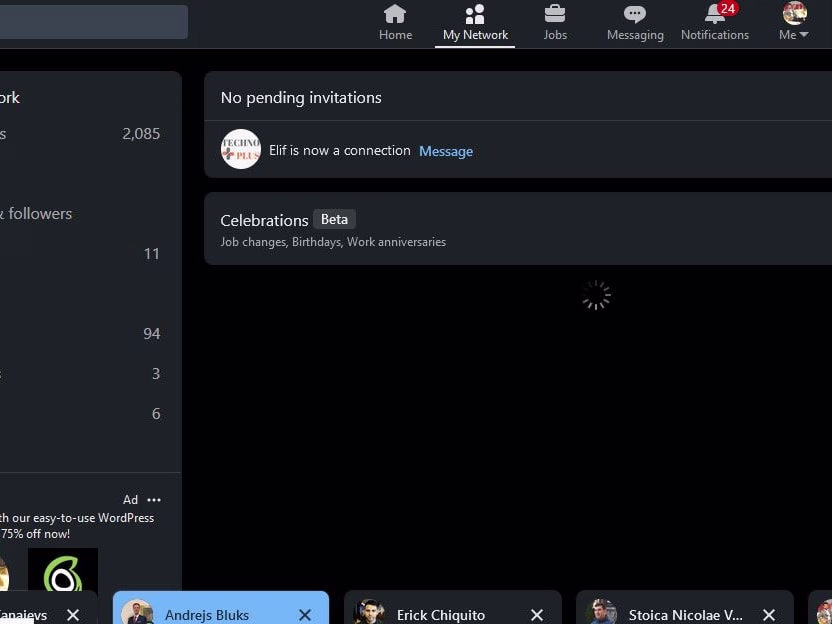This screenshot has width=832, height=624.
Task: Open Messaging speech bubble icon
Action: [635, 14]
